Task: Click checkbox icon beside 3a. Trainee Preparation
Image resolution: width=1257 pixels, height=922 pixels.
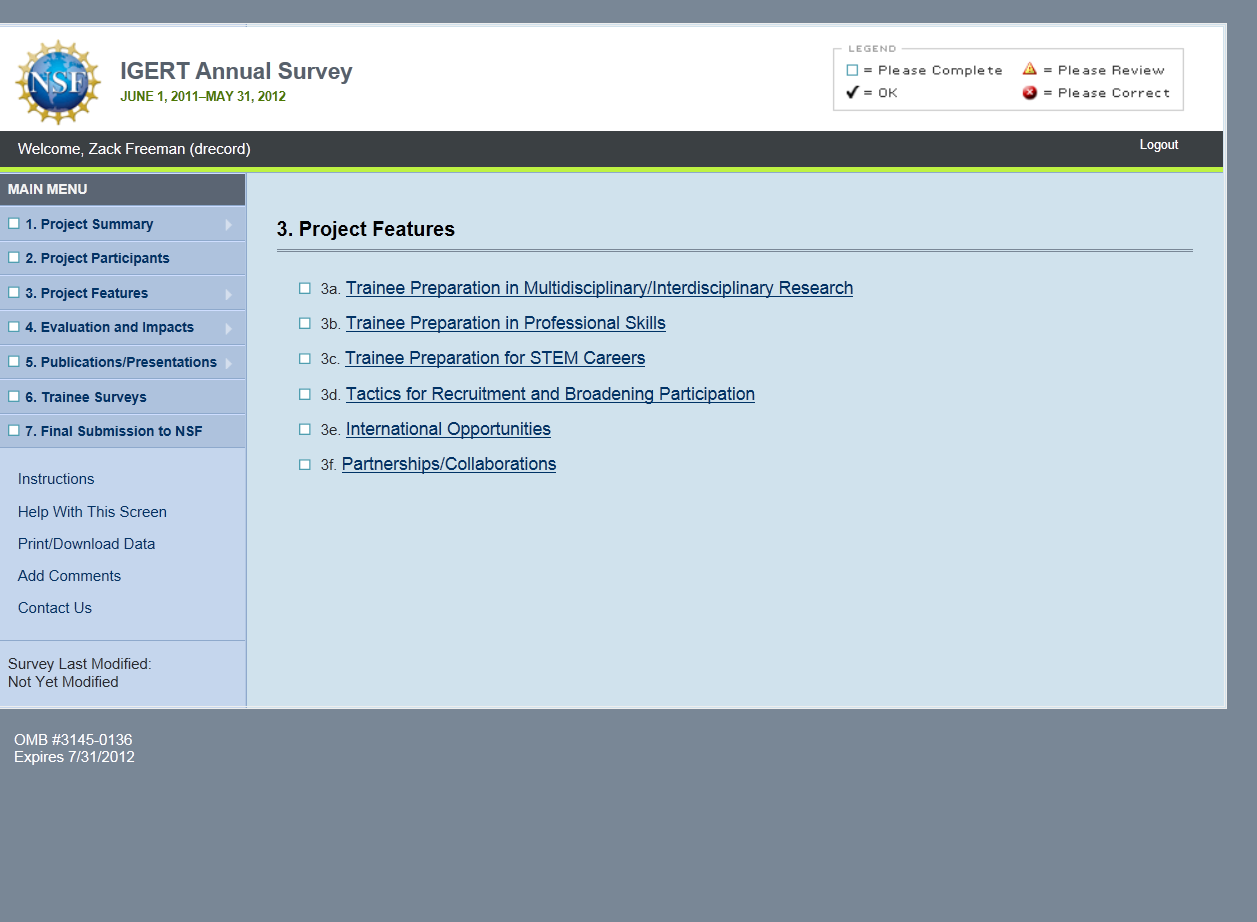Action: (x=305, y=288)
